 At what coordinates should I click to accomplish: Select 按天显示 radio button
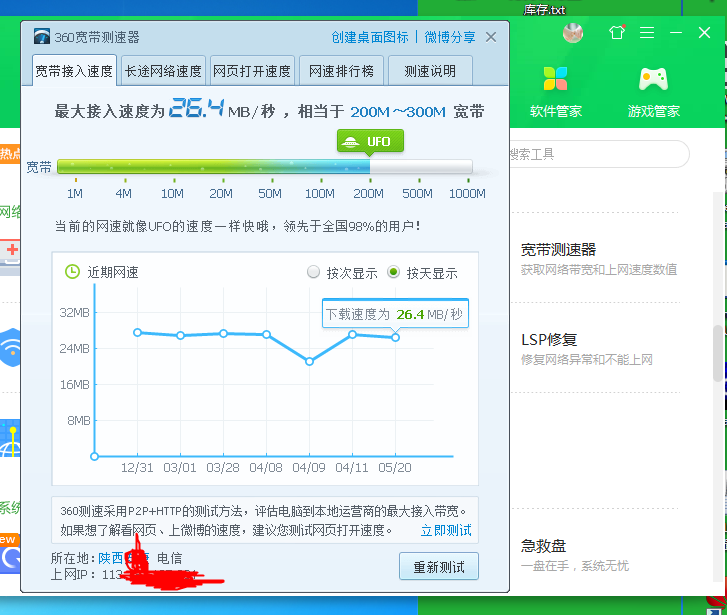click(394, 272)
